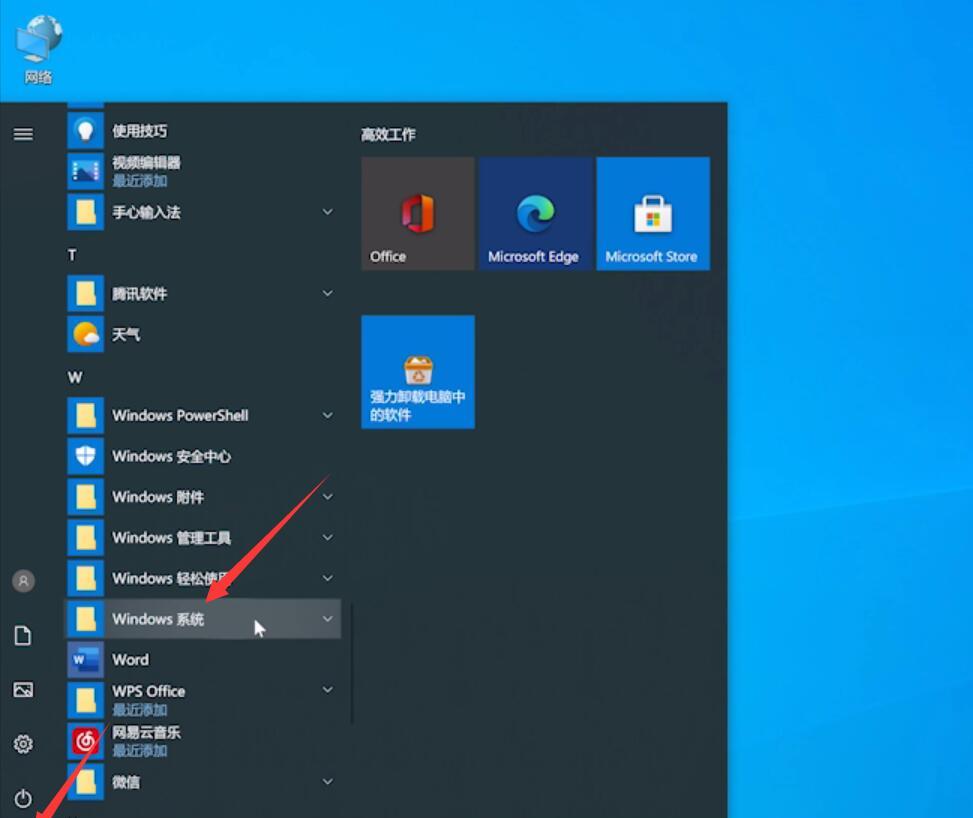This screenshot has height=818, width=973.
Task: Click the 高效工作 tile group title
Action: pos(388,135)
